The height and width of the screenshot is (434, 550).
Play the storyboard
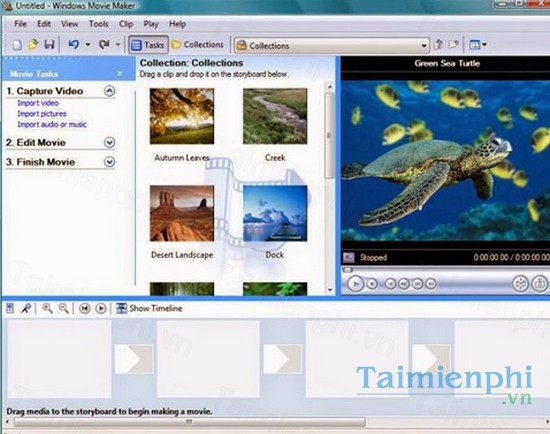tap(101, 308)
